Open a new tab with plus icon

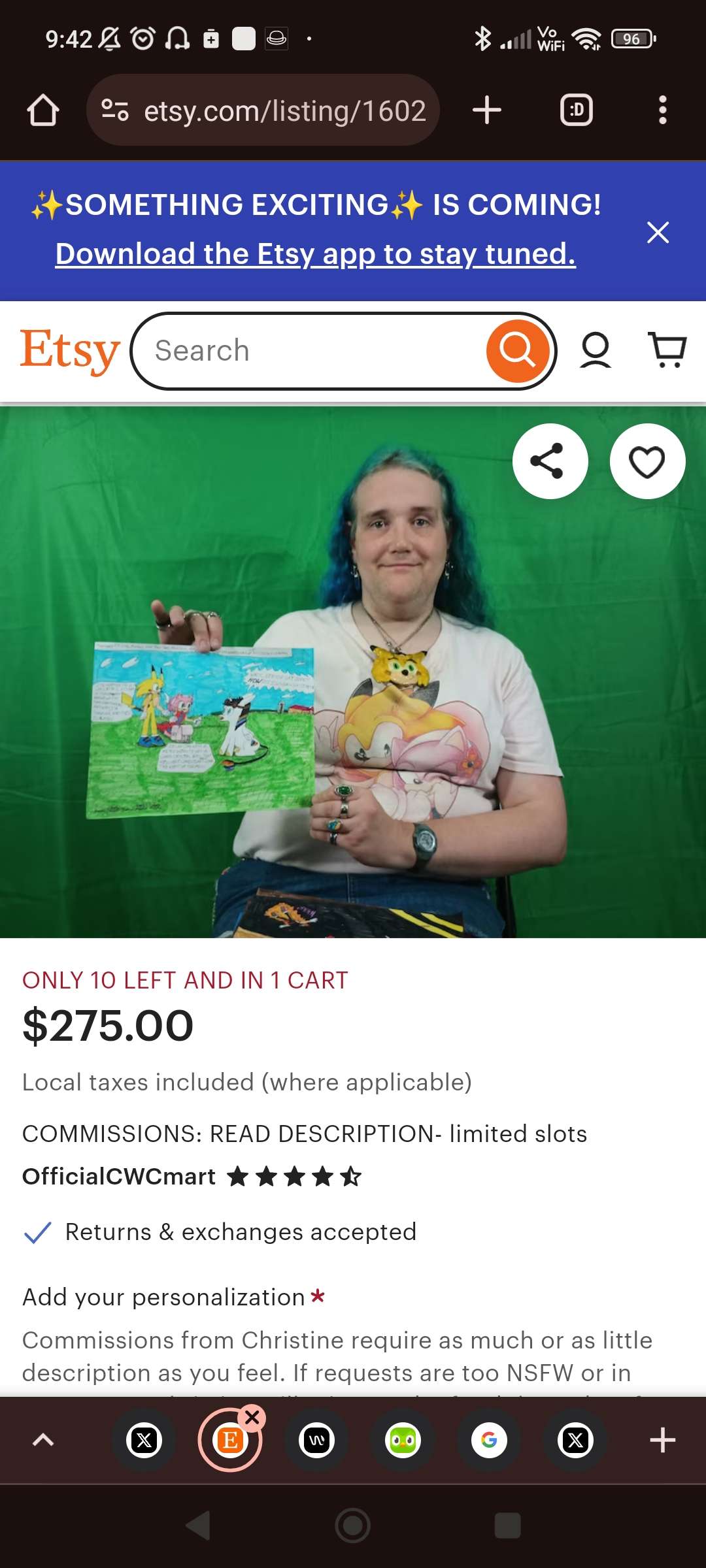click(x=487, y=110)
